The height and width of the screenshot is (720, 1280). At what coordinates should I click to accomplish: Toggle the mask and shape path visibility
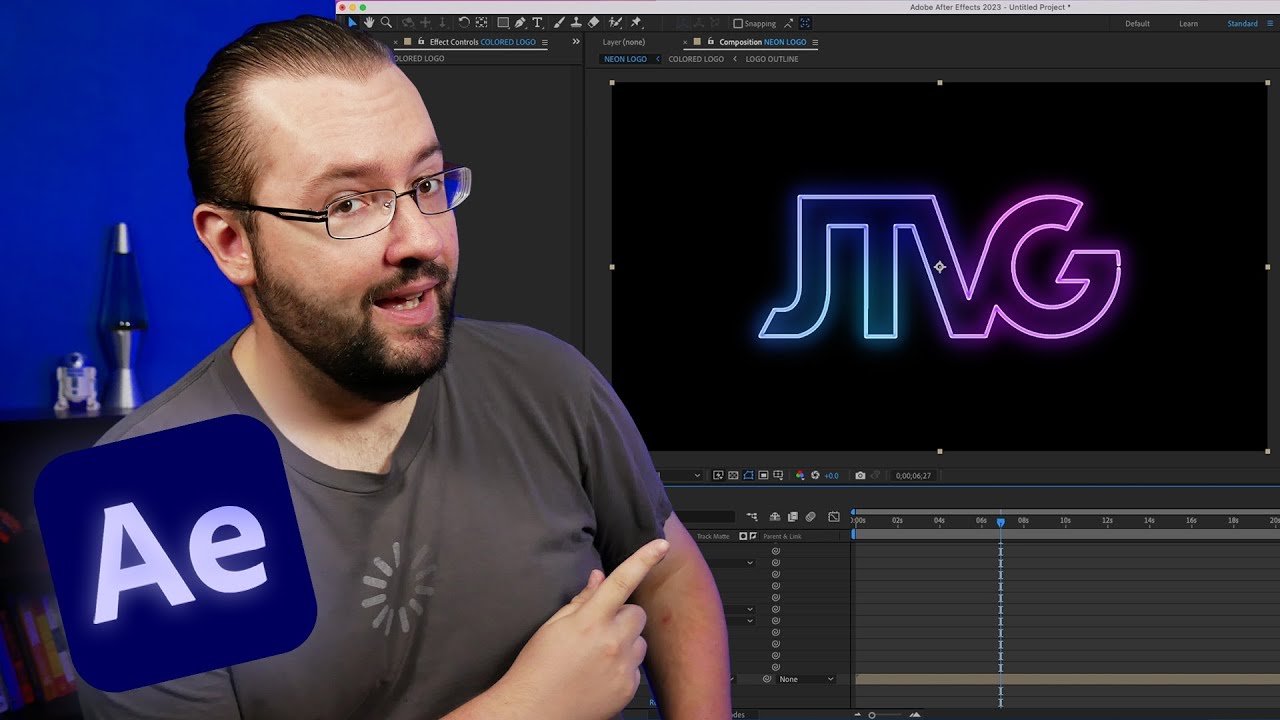click(748, 475)
